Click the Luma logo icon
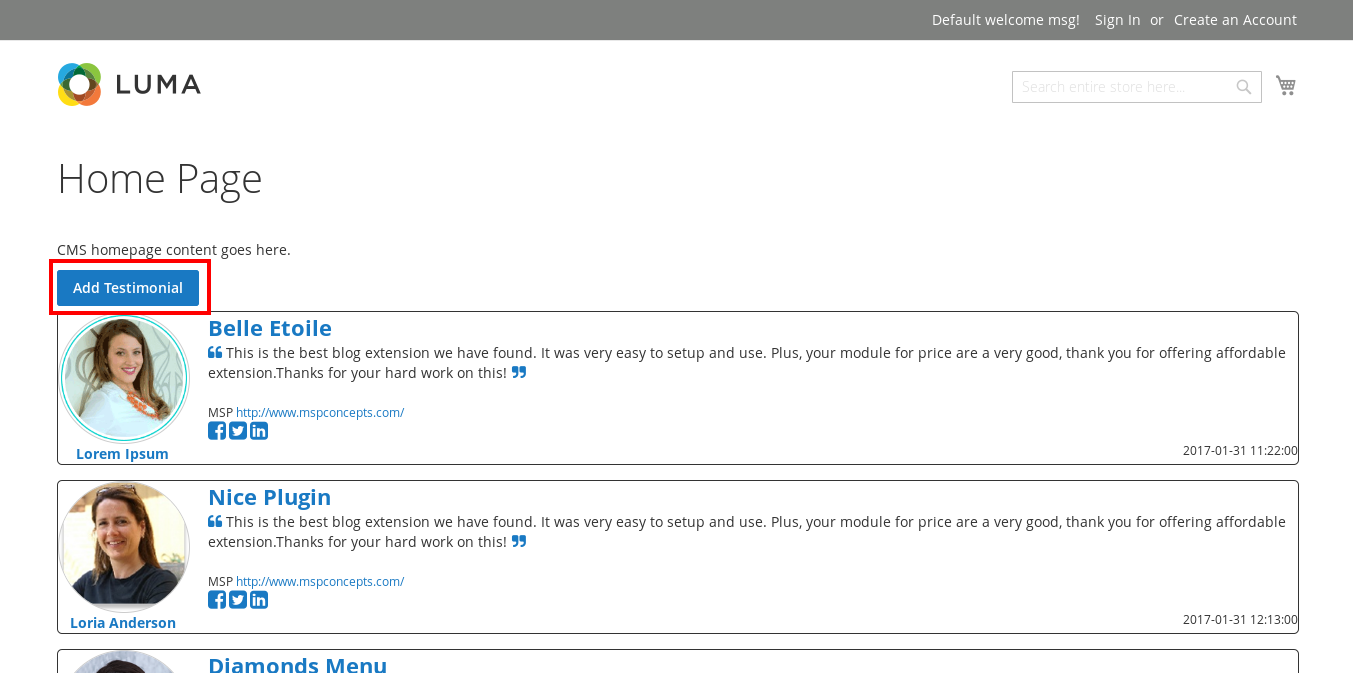The height and width of the screenshot is (673, 1353). (80, 84)
